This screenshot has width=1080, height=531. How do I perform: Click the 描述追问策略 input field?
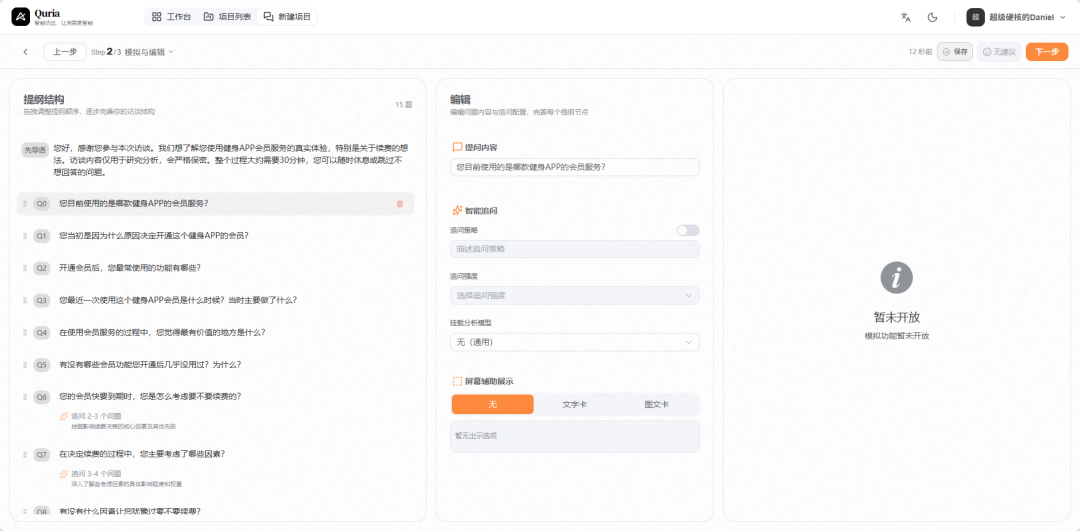point(574,249)
